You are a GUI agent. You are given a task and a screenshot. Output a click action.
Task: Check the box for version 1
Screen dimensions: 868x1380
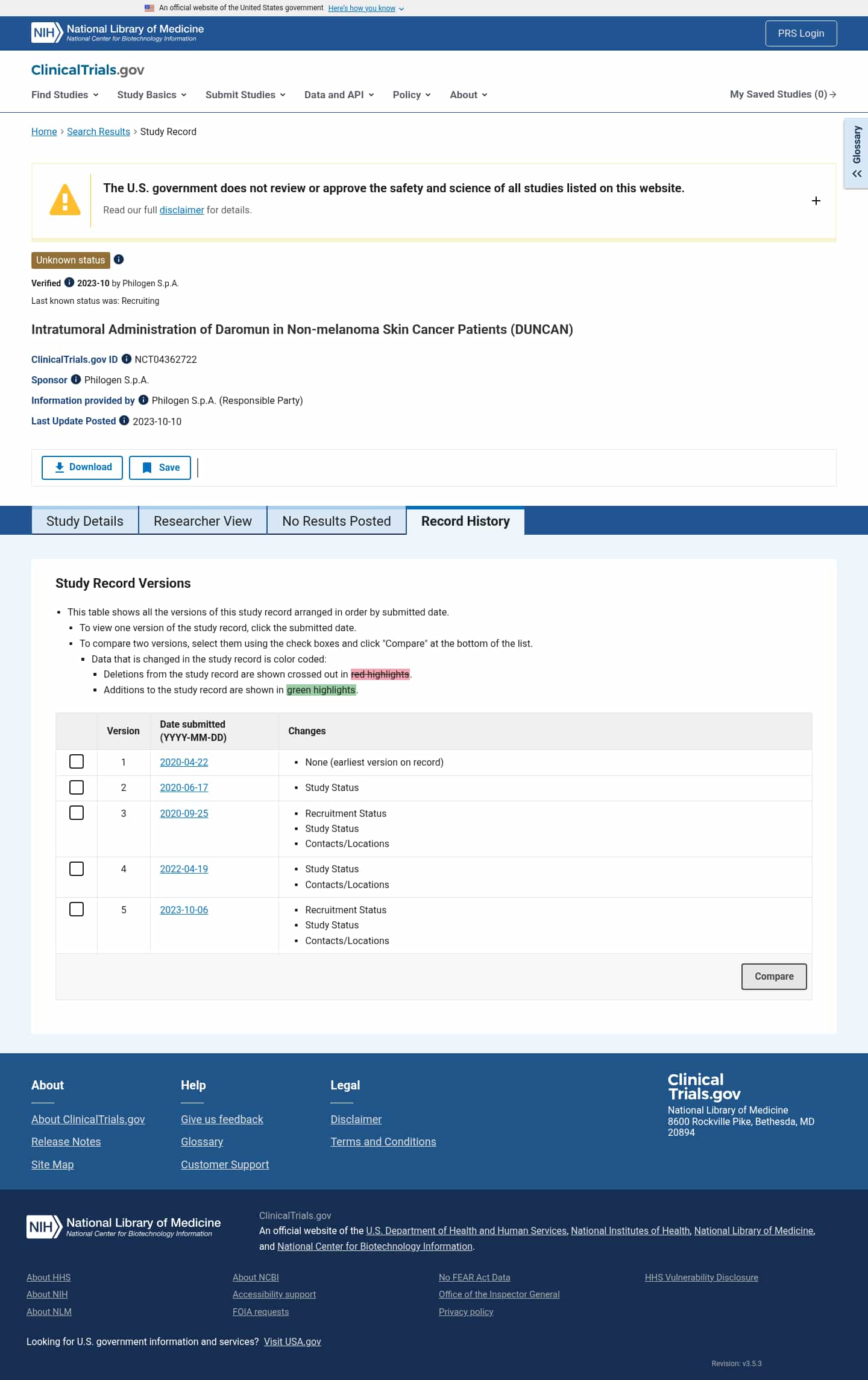point(77,761)
